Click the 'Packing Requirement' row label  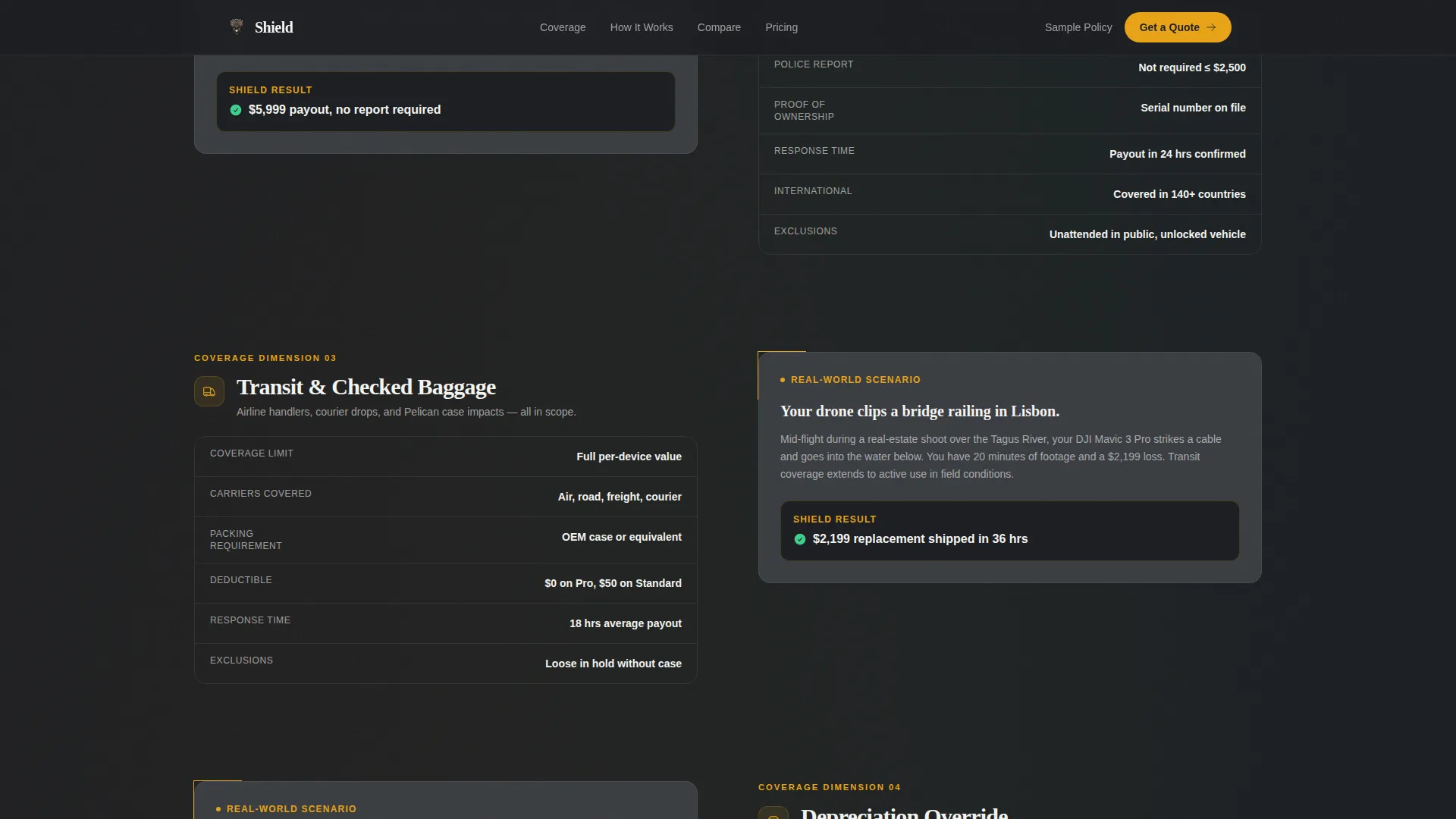click(246, 540)
